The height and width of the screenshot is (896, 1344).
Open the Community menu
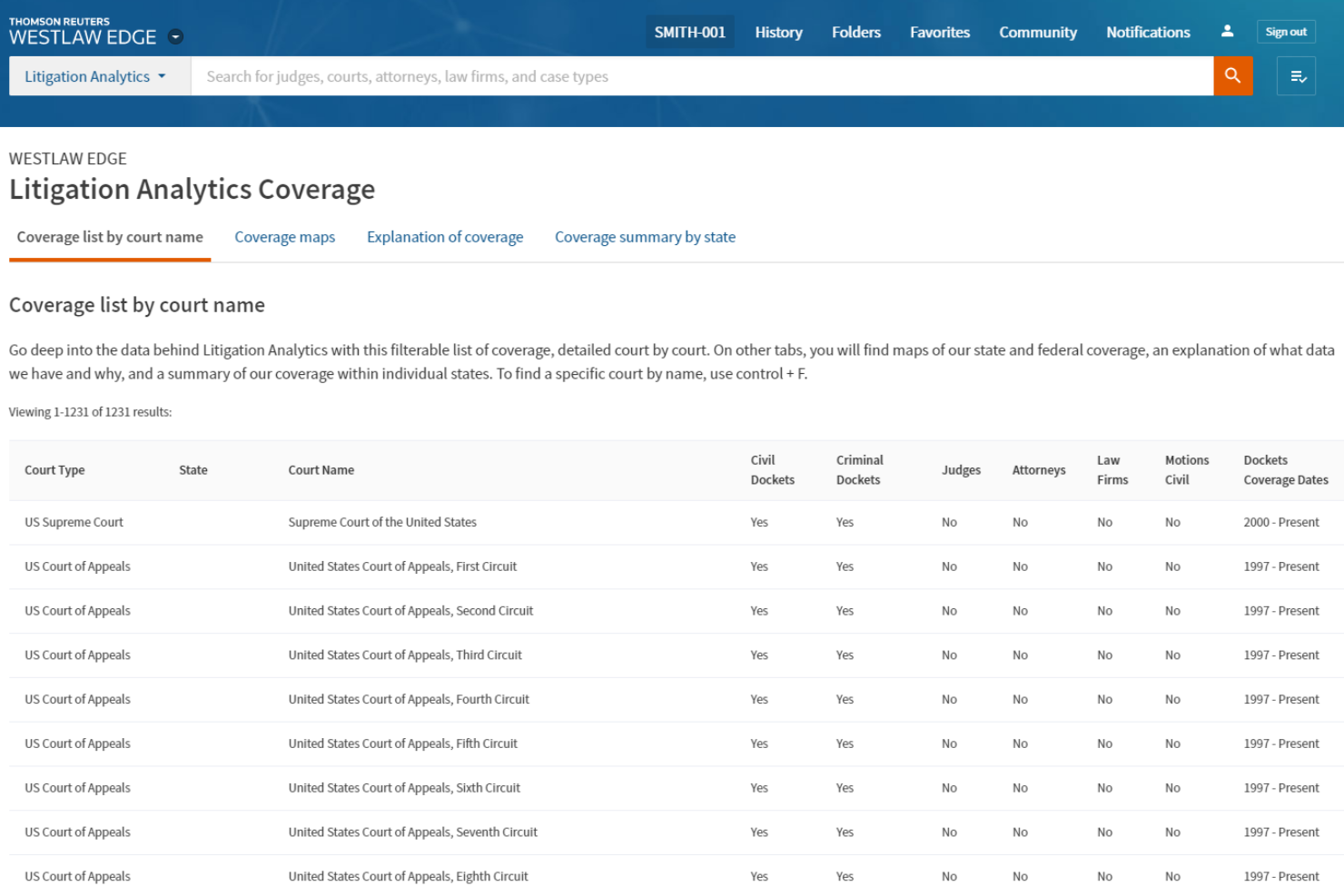(x=1038, y=32)
